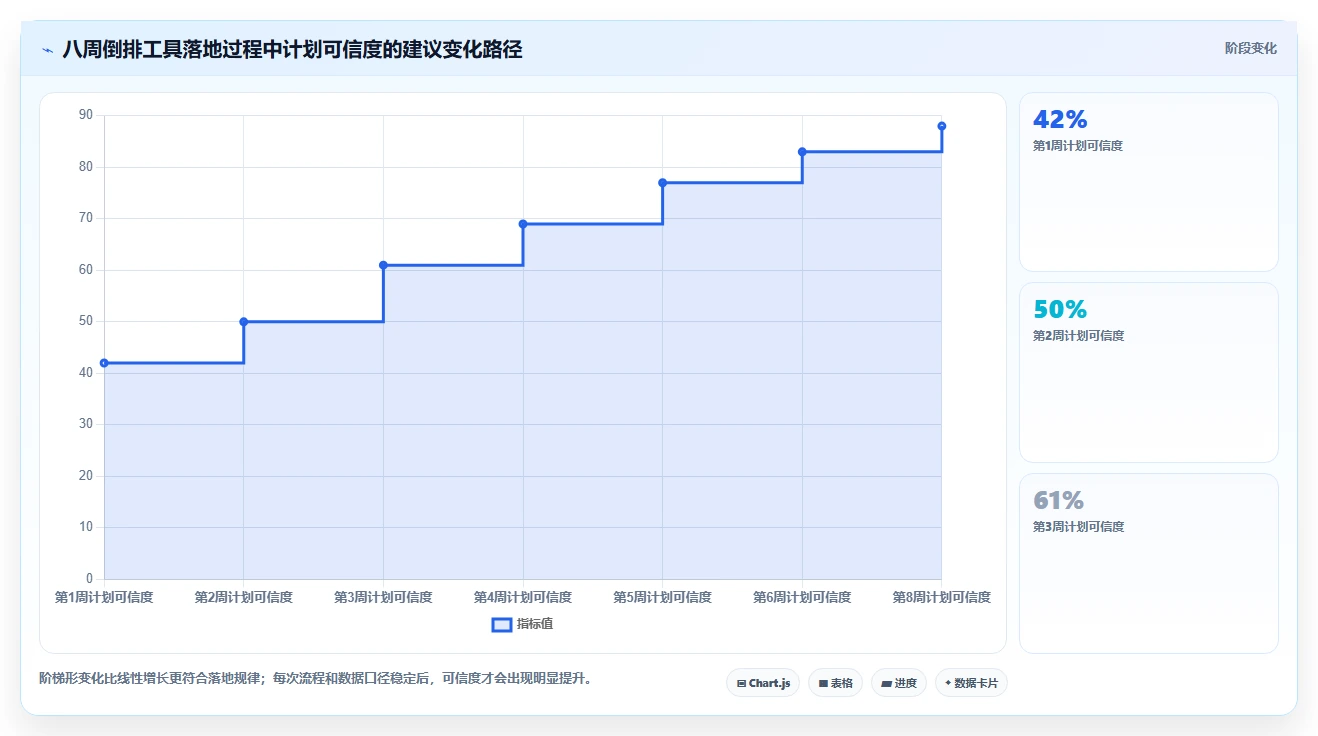Click the x-axis label 第1周计划可信度

coord(104,597)
